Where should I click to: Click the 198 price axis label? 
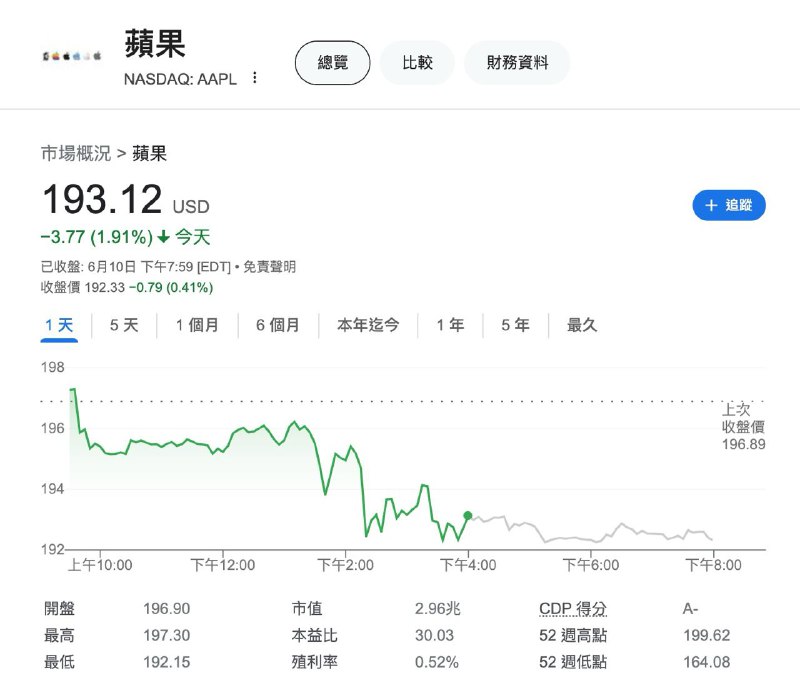point(53,367)
